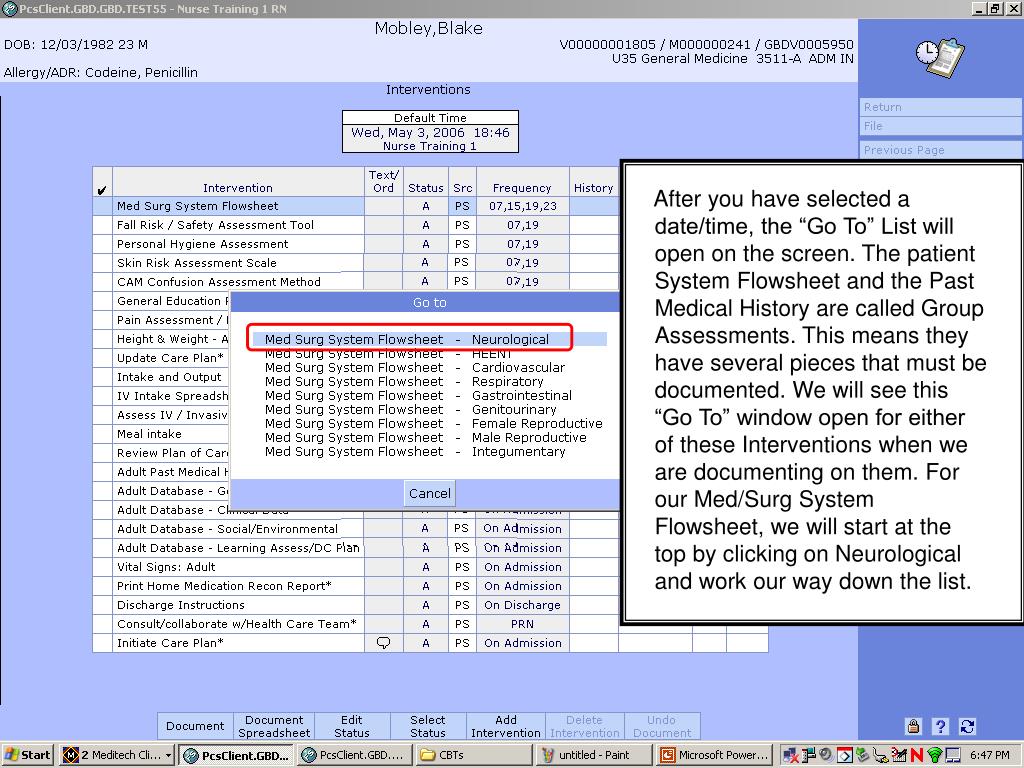
Task: Click the chart graph tray icon
Action: pyautogui.click(x=899, y=755)
